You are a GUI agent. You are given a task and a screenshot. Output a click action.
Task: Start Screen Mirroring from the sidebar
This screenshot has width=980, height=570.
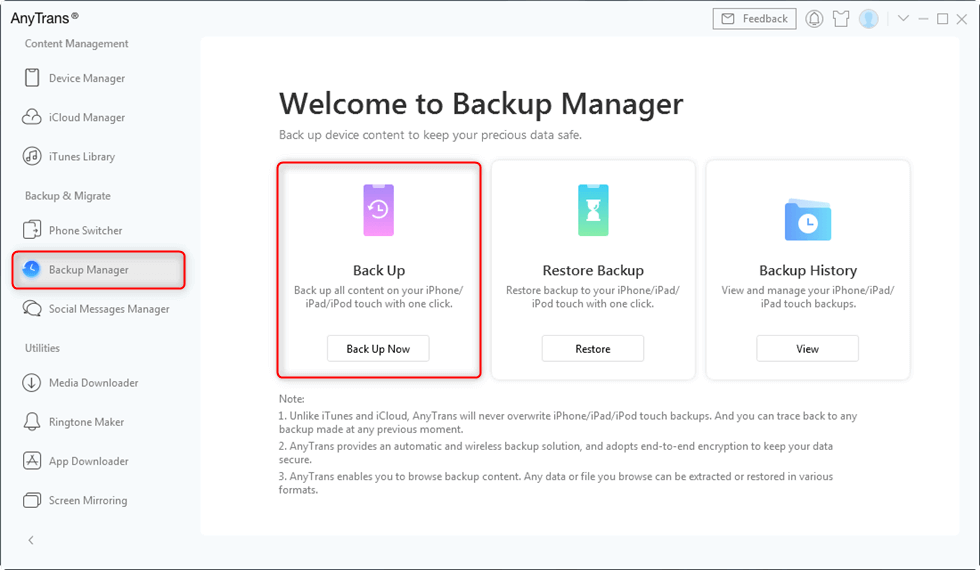pyautogui.click(x=87, y=500)
